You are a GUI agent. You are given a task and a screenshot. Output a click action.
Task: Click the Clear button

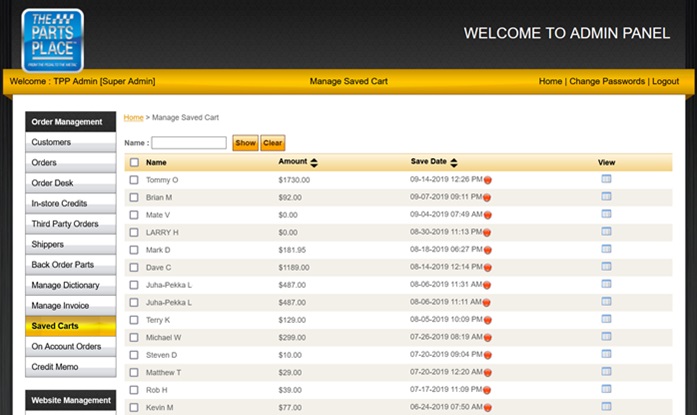point(273,143)
